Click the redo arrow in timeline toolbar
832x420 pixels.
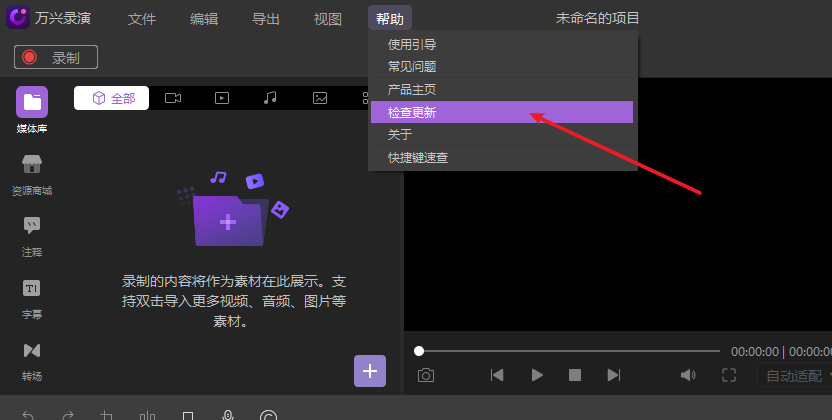pyautogui.click(x=68, y=416)
